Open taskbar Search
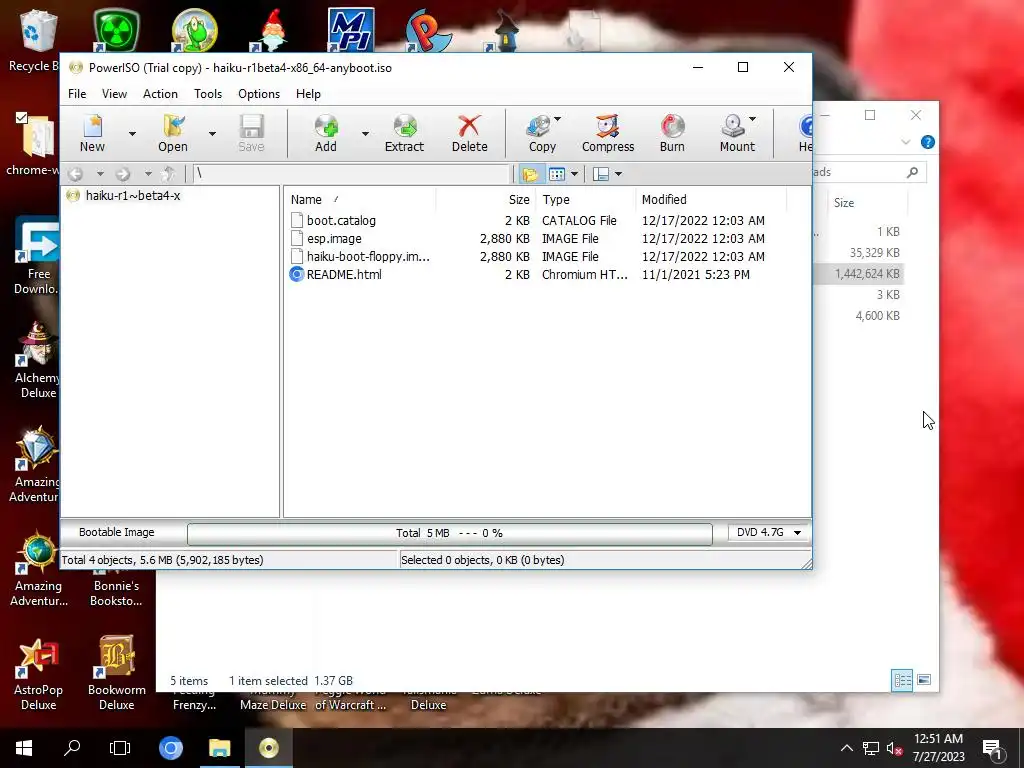 click(72, 748)
